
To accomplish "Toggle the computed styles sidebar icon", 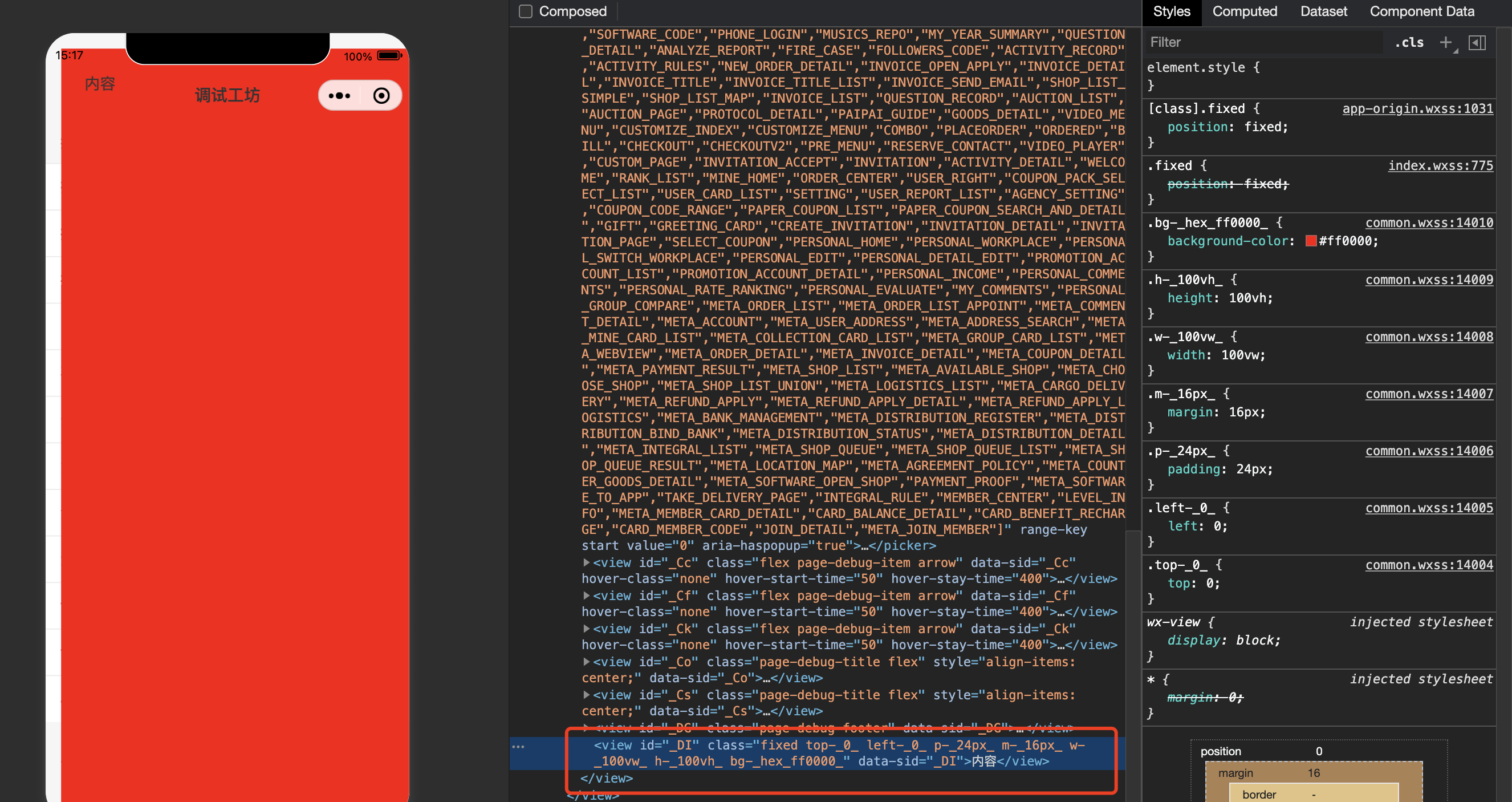I will pos(1477,42).
